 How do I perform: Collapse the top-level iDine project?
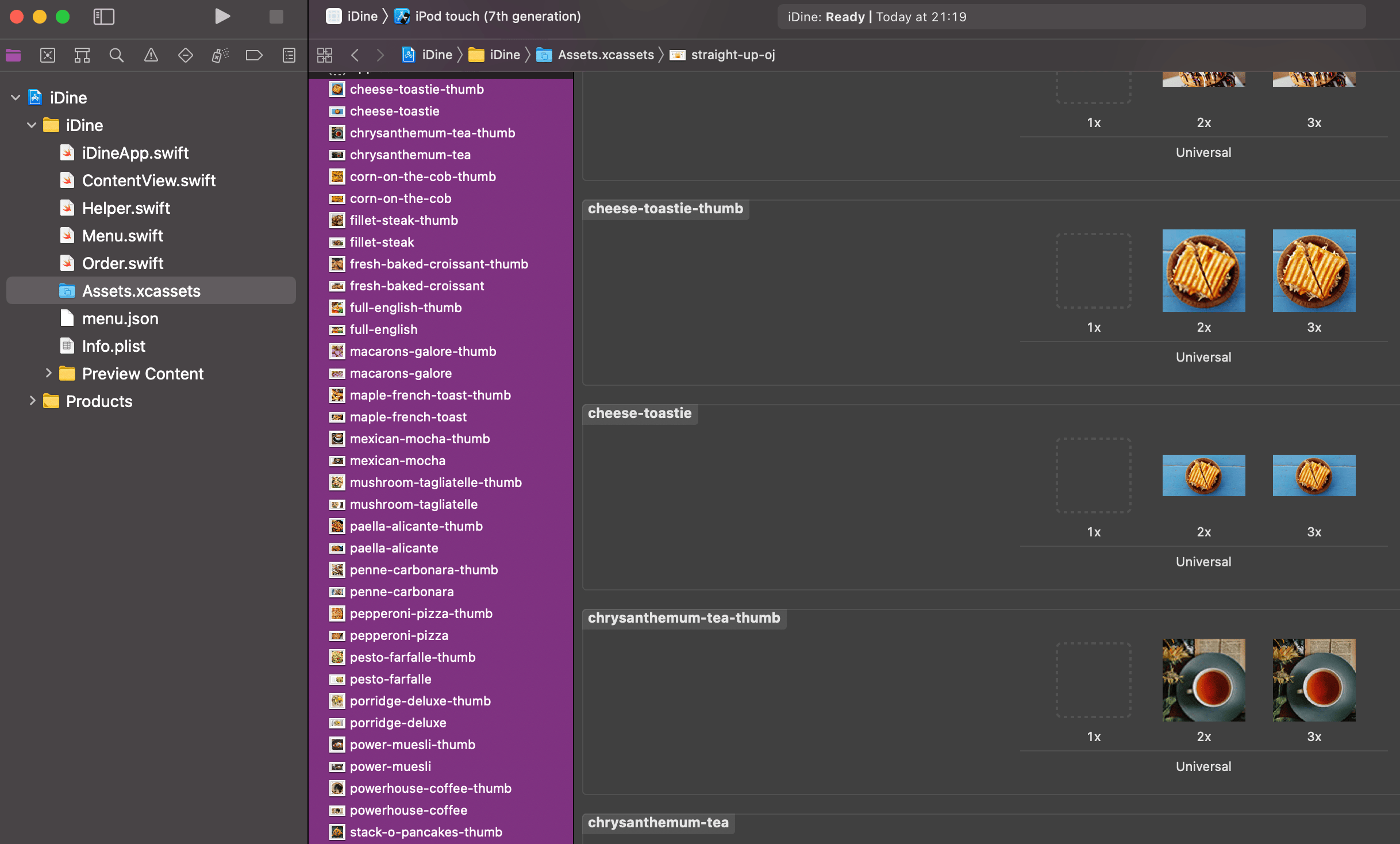tap(16, 98)
